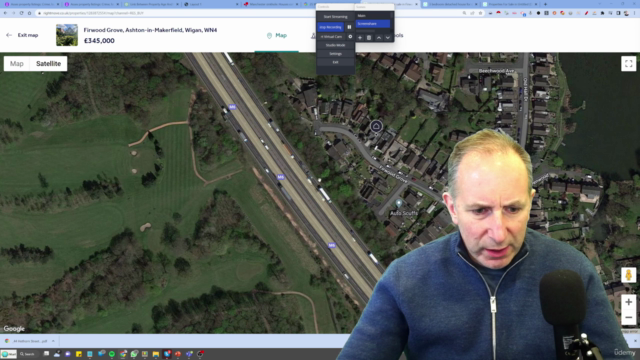Delete the selected OBS scene
Image resolution: width=640 pixels, height=360 pixels.
[x=369, y=38]
